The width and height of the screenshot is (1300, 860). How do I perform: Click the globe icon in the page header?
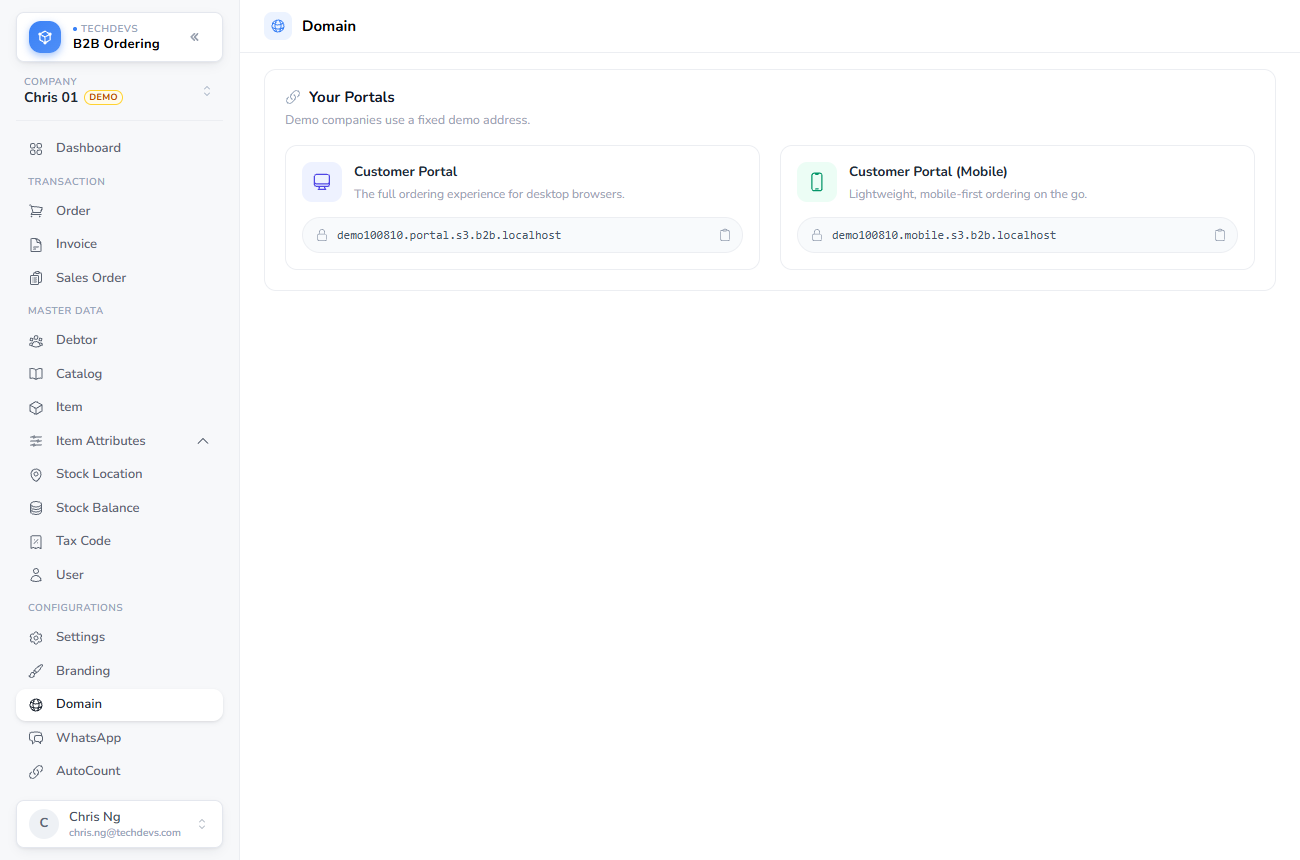[278, 26]
